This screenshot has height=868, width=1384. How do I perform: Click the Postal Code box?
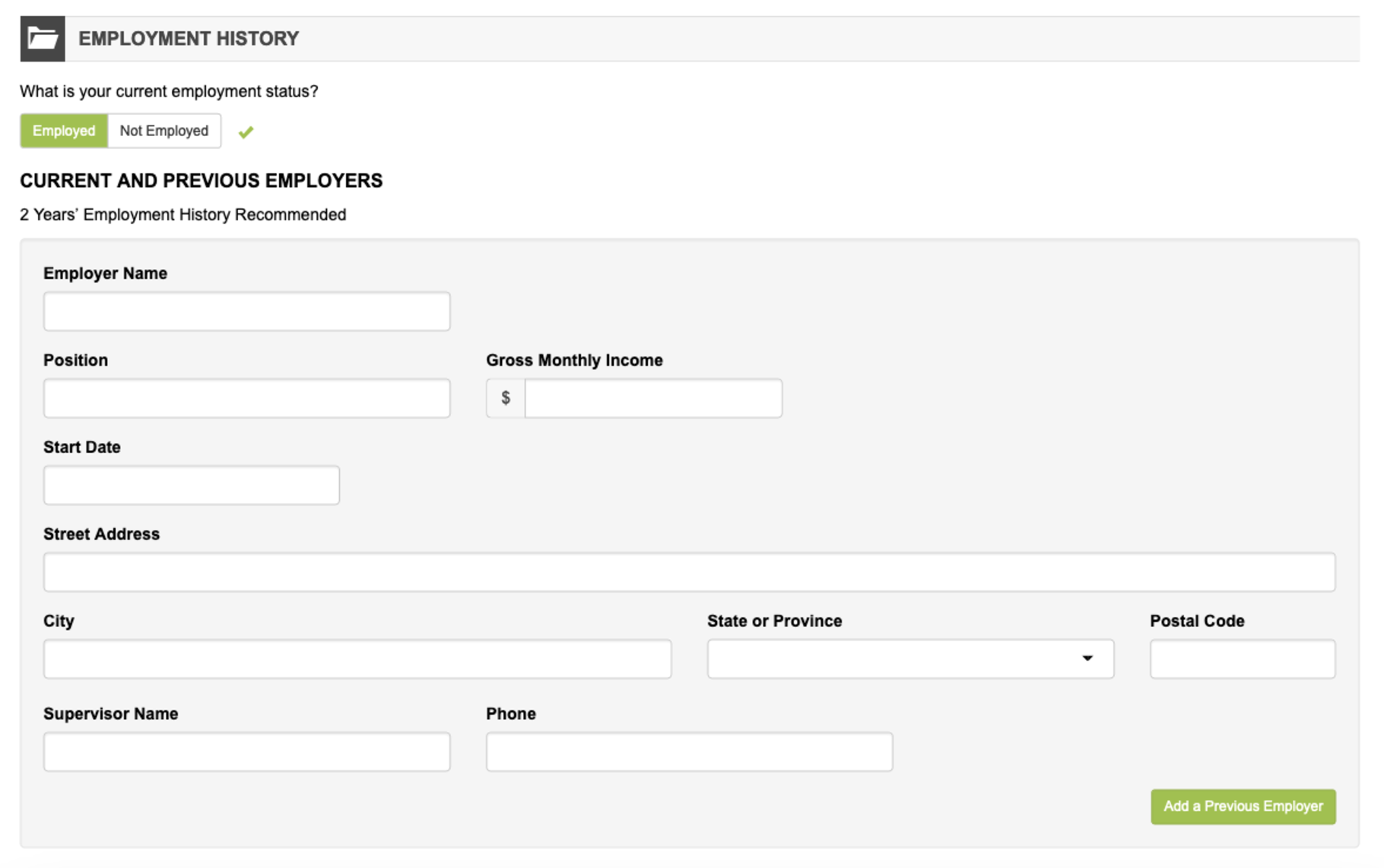1242,659
